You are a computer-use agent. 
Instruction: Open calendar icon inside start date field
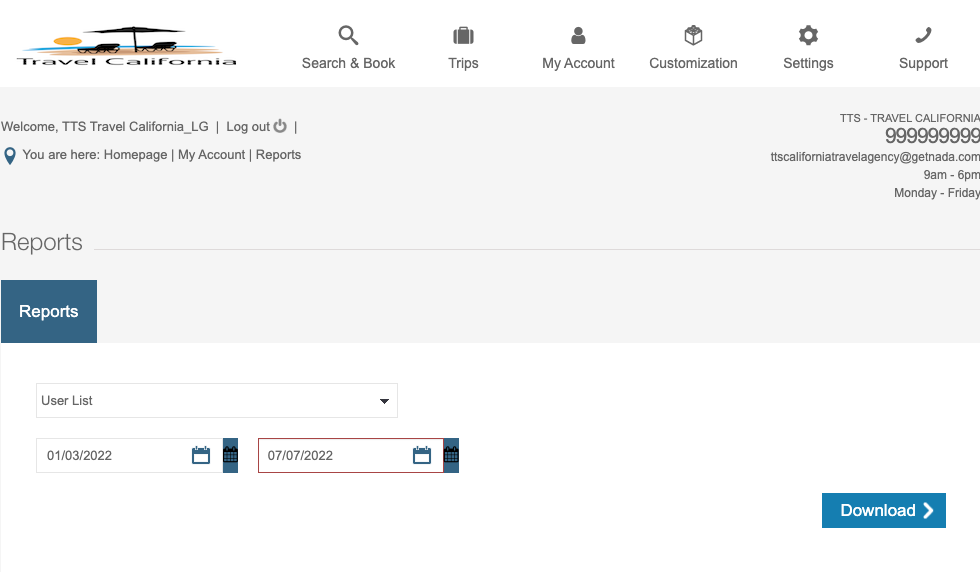(x=201, y=455)
